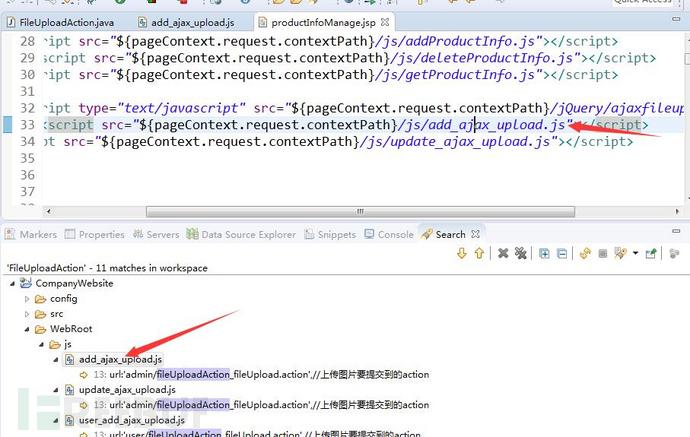Show previous searches history icon
The image size is (690, 437).
(x=620, y=253)
